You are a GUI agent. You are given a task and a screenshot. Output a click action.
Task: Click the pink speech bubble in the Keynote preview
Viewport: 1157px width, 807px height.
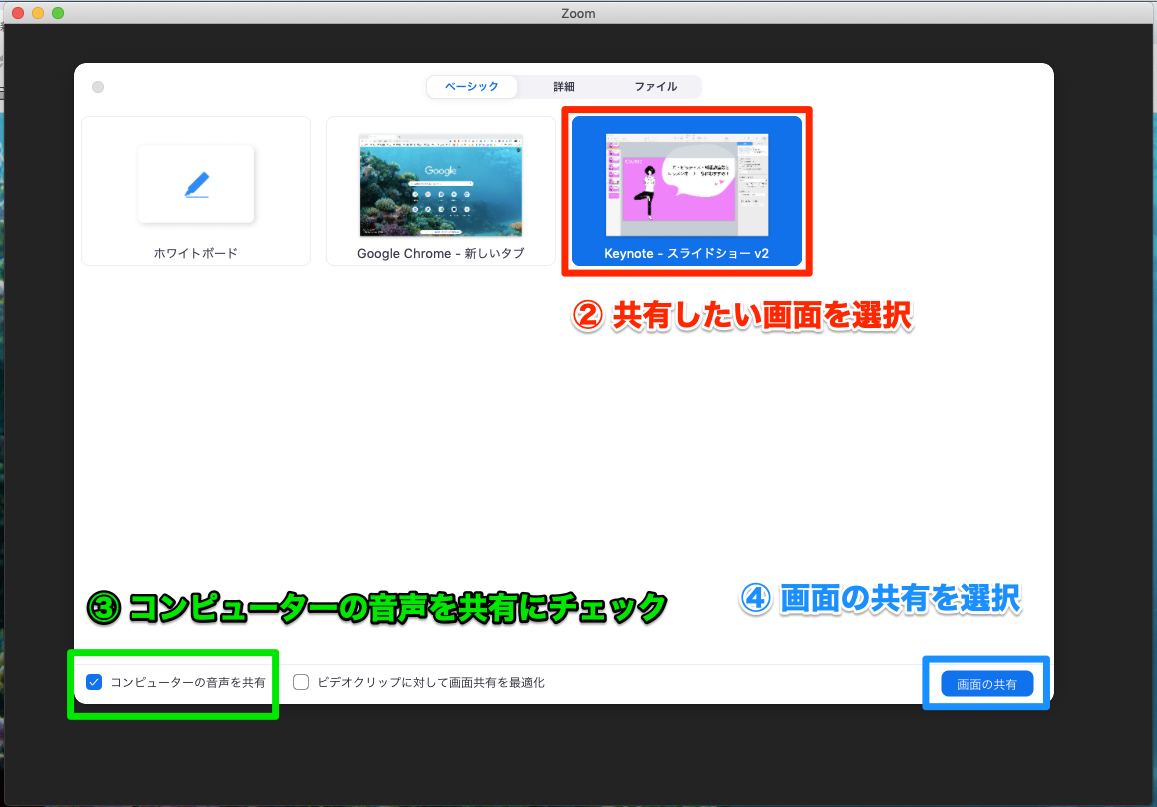(700, 172)
